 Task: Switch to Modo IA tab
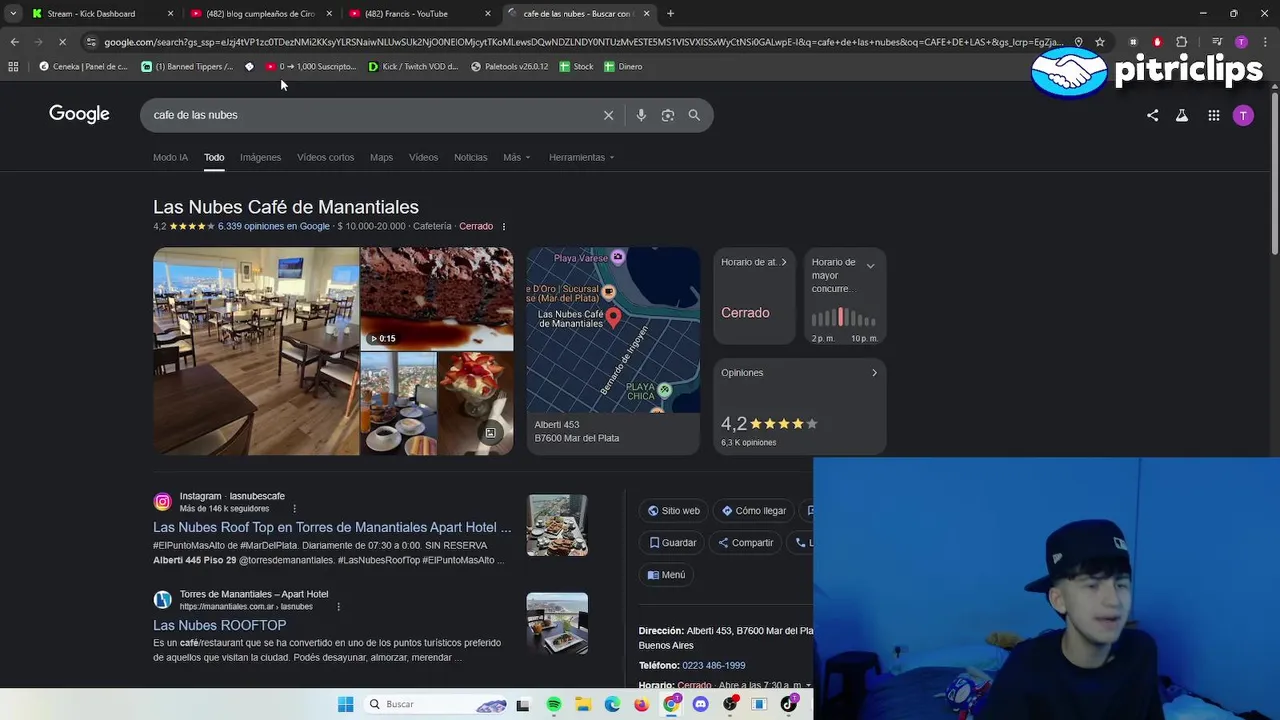170,157
